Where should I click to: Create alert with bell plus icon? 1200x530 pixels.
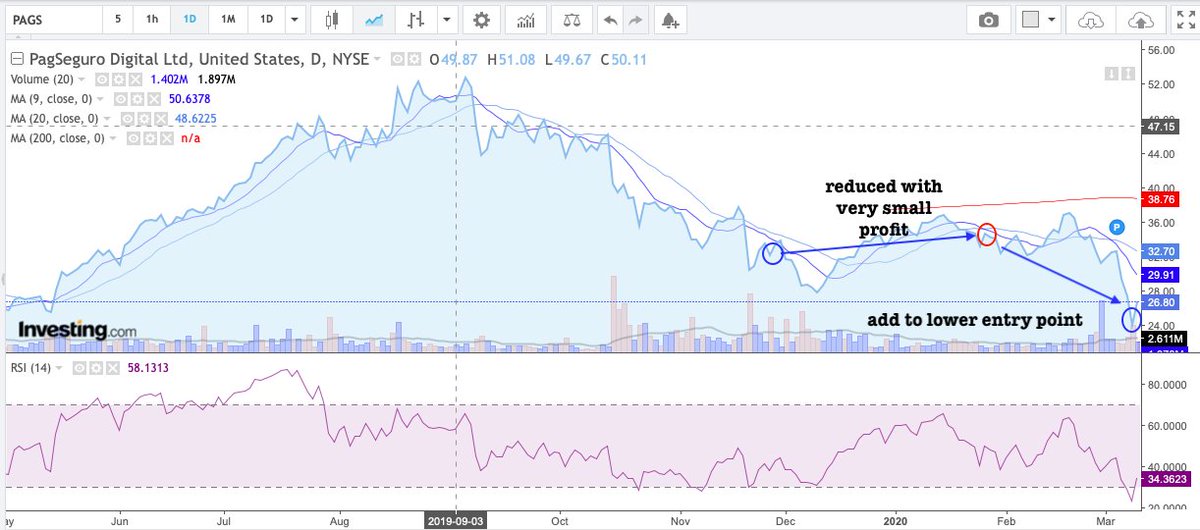pos(670,19)
